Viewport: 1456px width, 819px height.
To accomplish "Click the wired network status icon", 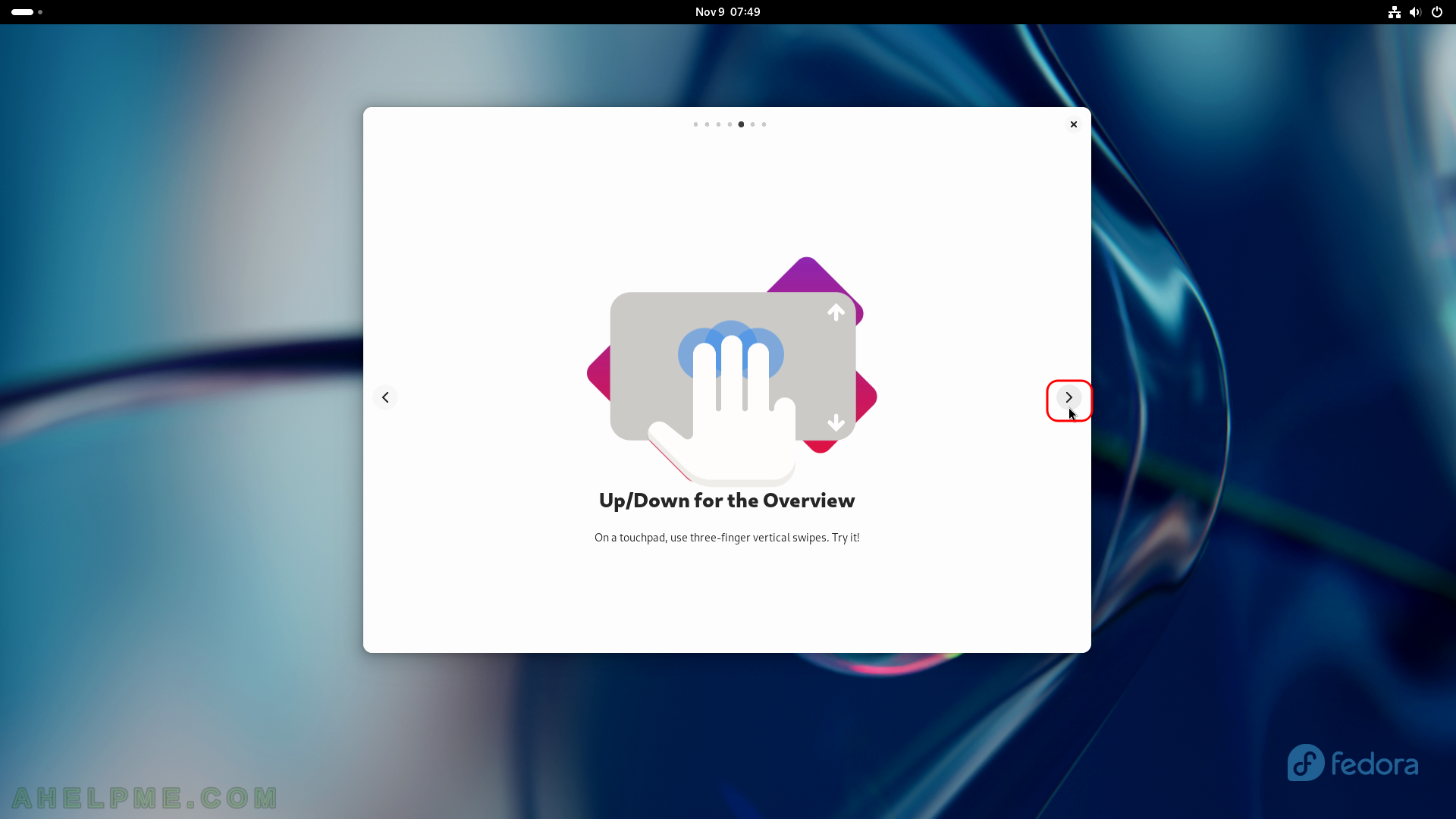I will 1394,12.
